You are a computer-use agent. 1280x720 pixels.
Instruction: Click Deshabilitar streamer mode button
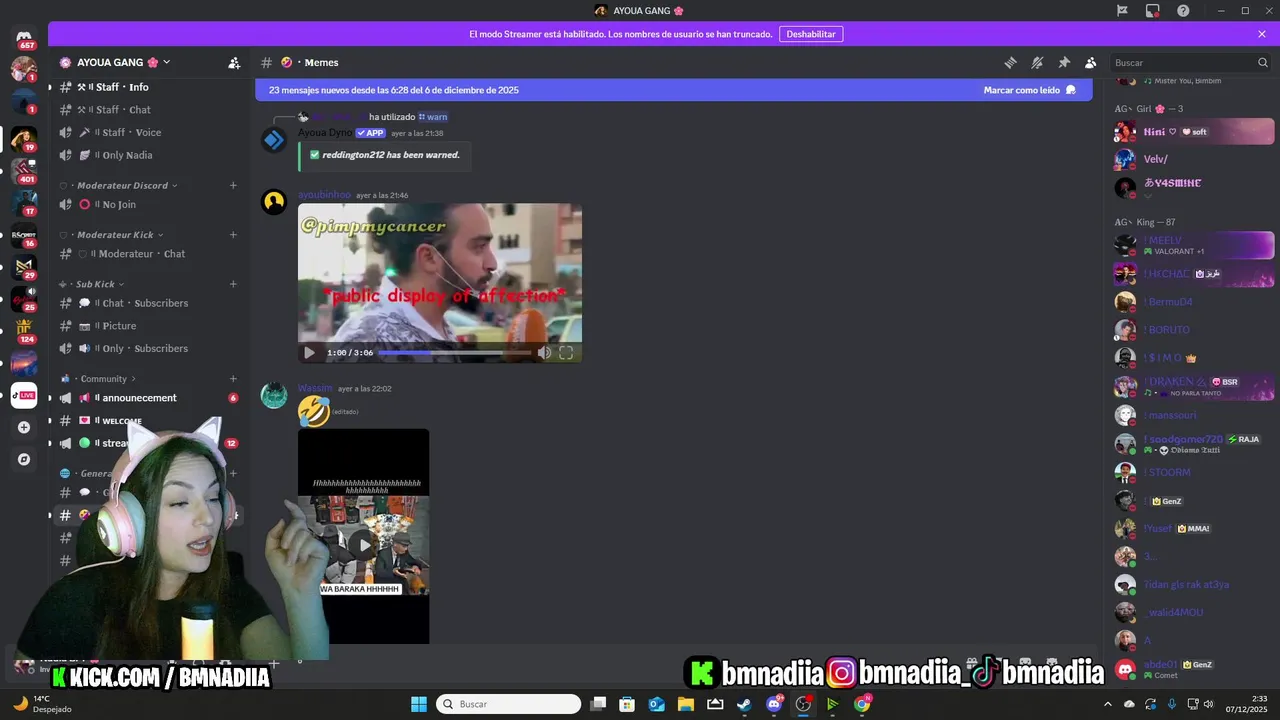point(811,34)
